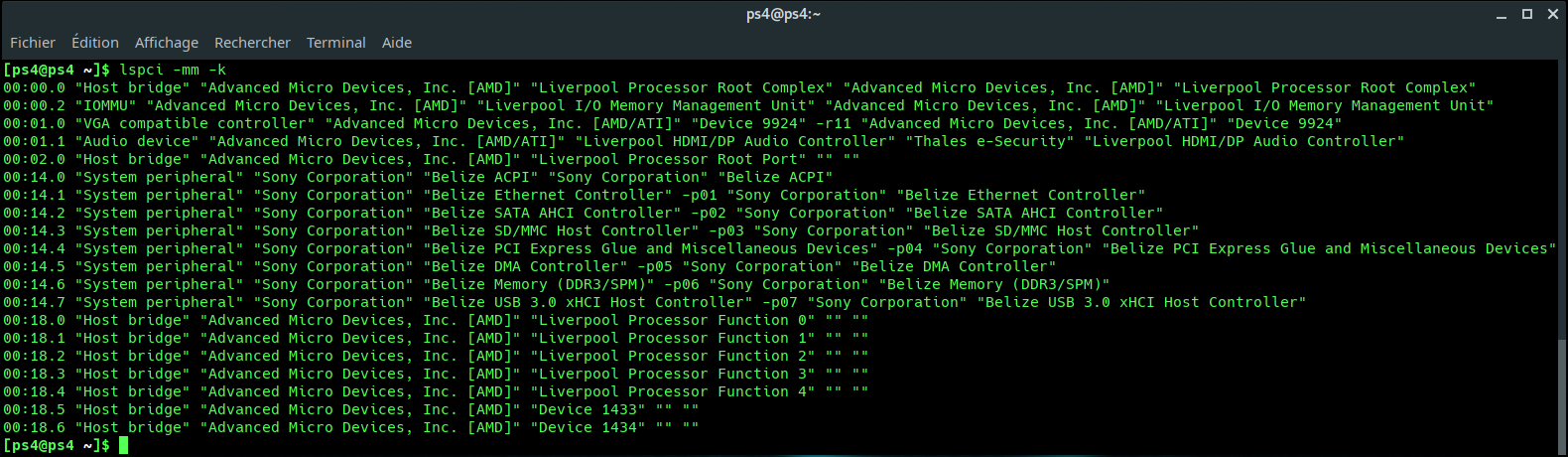Open the Aide help menu
Screen dimensions: 1568x457
tap(397, 43)
